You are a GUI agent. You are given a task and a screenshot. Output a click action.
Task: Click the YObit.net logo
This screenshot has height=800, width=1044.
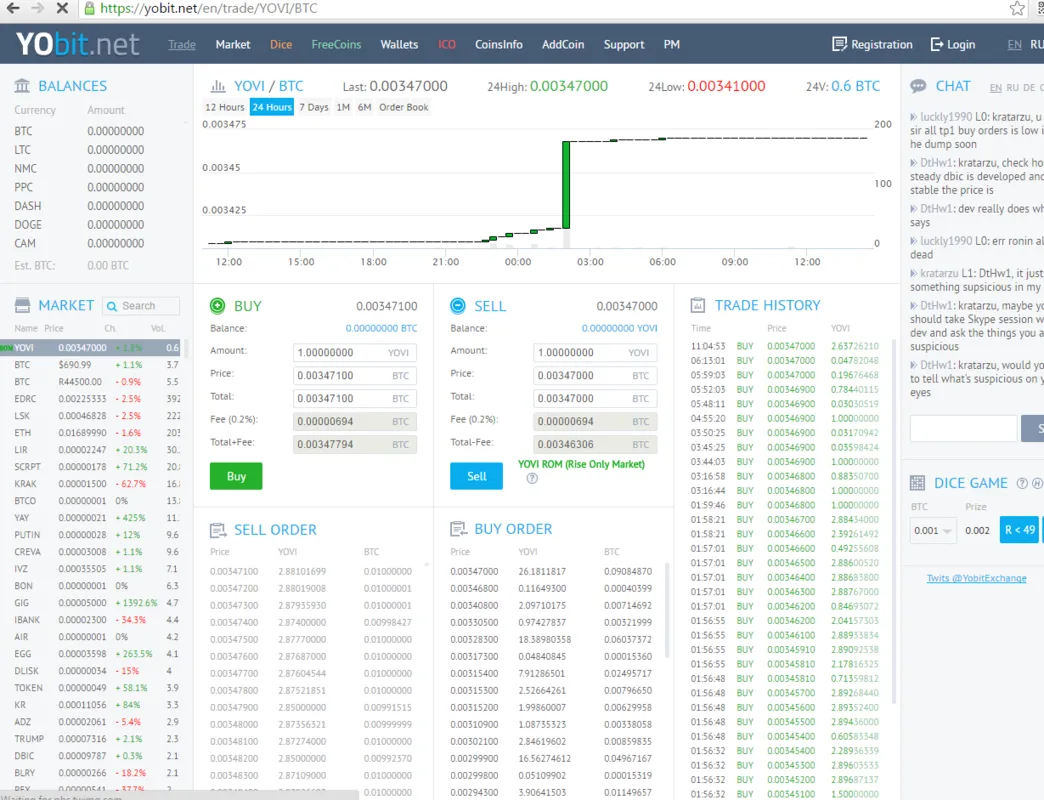pyautogui.click(x=78, y=44)
